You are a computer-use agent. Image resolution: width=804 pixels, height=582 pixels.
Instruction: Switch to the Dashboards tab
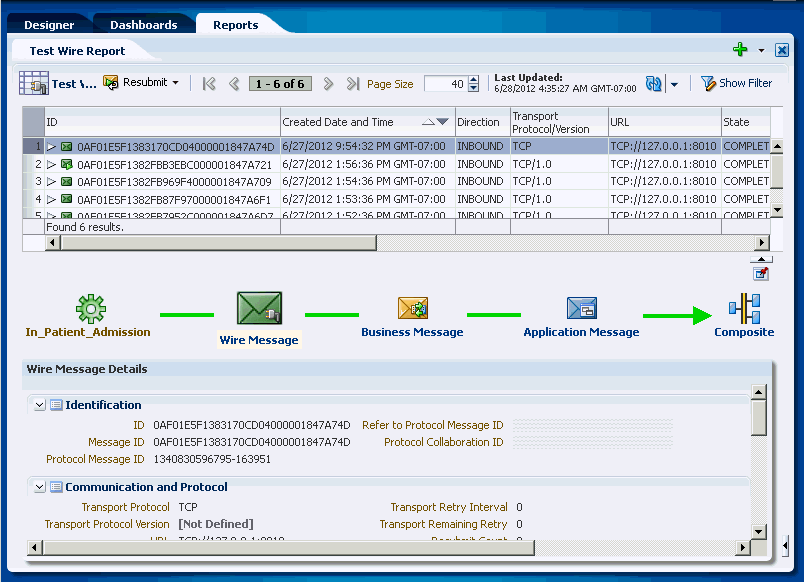(144, 25)
